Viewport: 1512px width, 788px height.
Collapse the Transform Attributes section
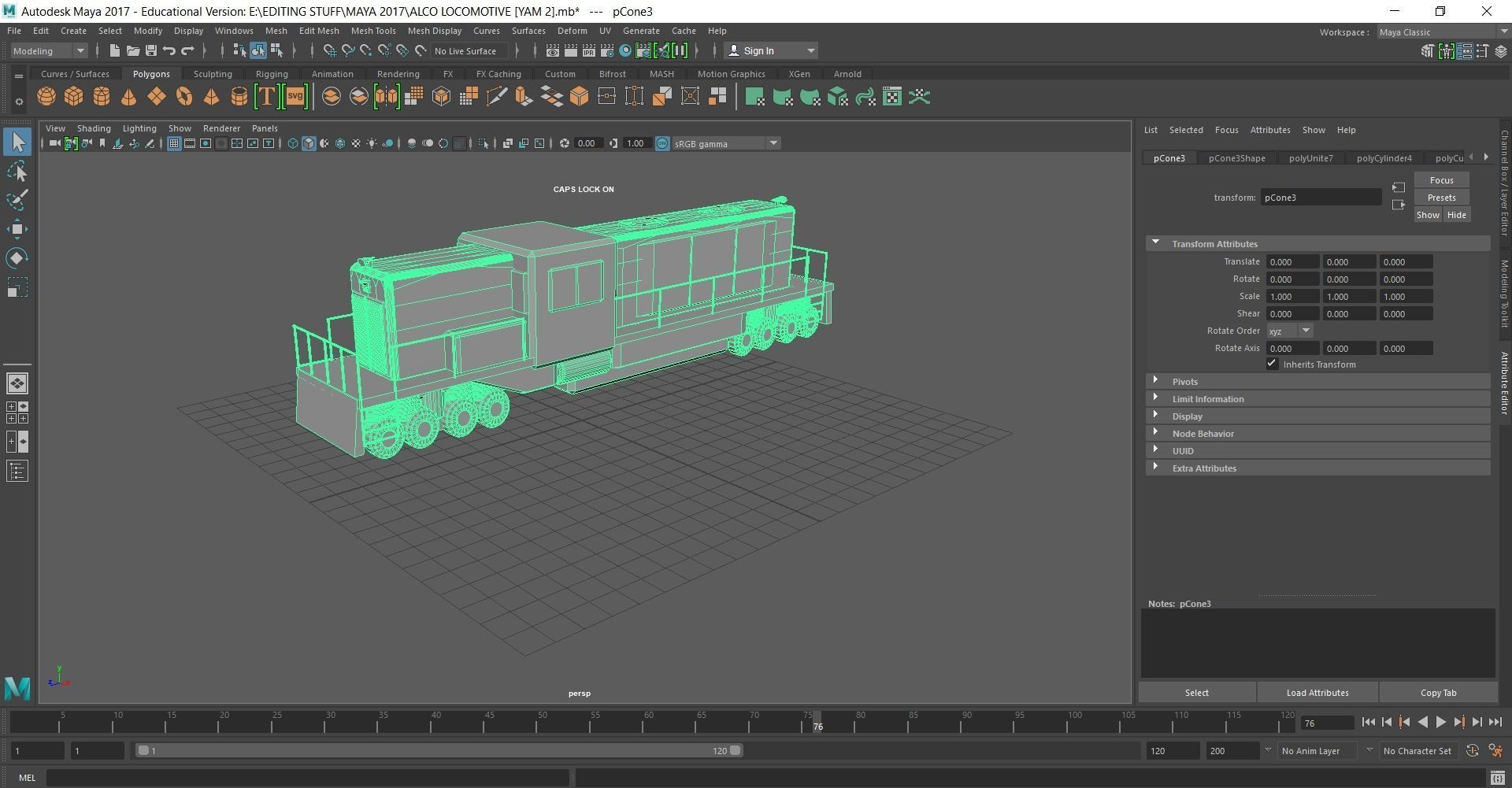1317,244
